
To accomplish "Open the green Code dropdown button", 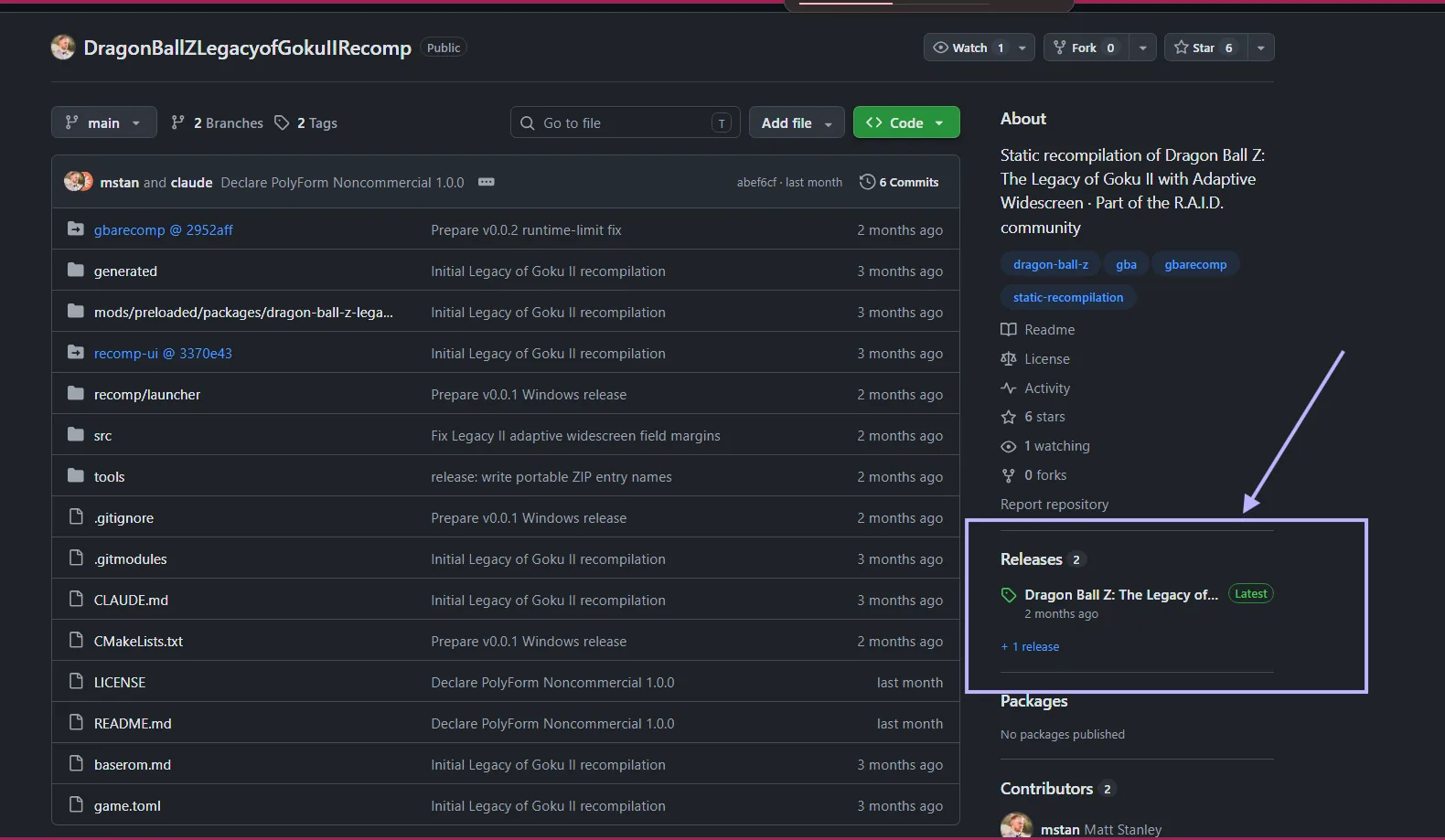I will coord(906,122).
